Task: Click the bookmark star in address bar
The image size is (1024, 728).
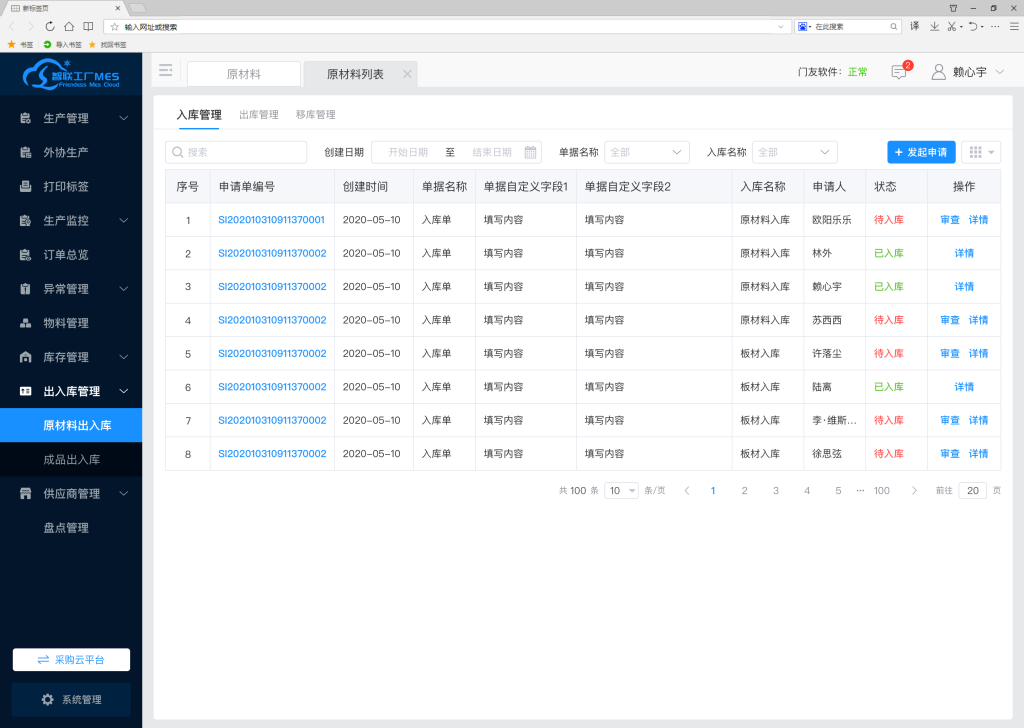Action: pos(115,27)
